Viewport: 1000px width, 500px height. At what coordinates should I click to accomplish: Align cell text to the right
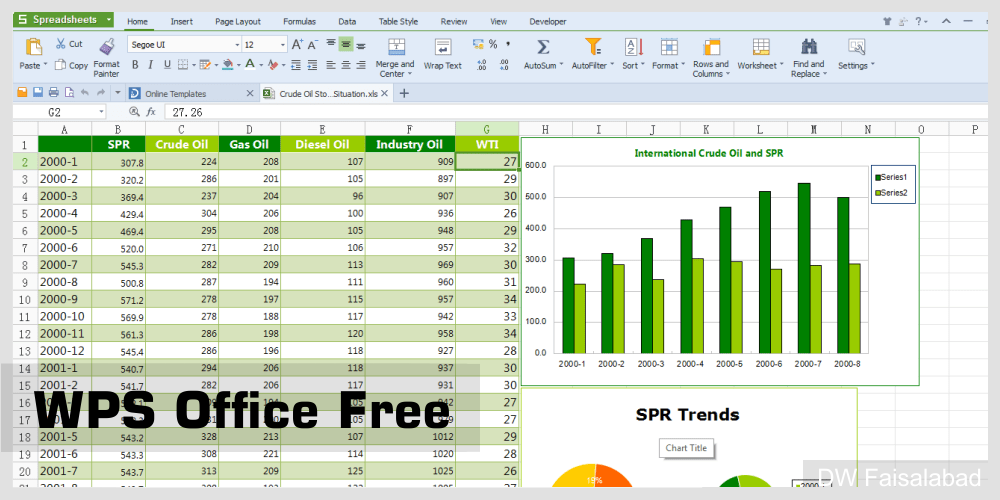(361, 64)
